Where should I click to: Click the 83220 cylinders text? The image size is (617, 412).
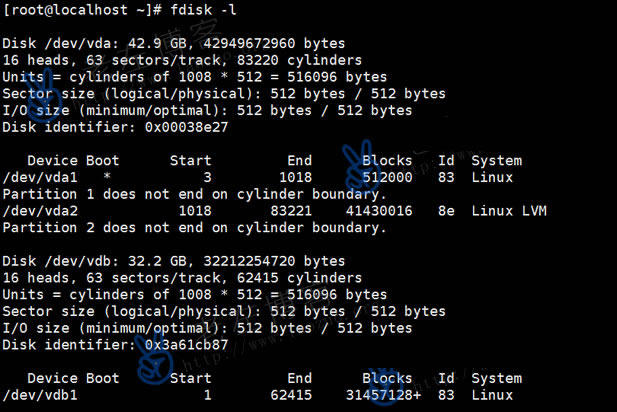299,60
